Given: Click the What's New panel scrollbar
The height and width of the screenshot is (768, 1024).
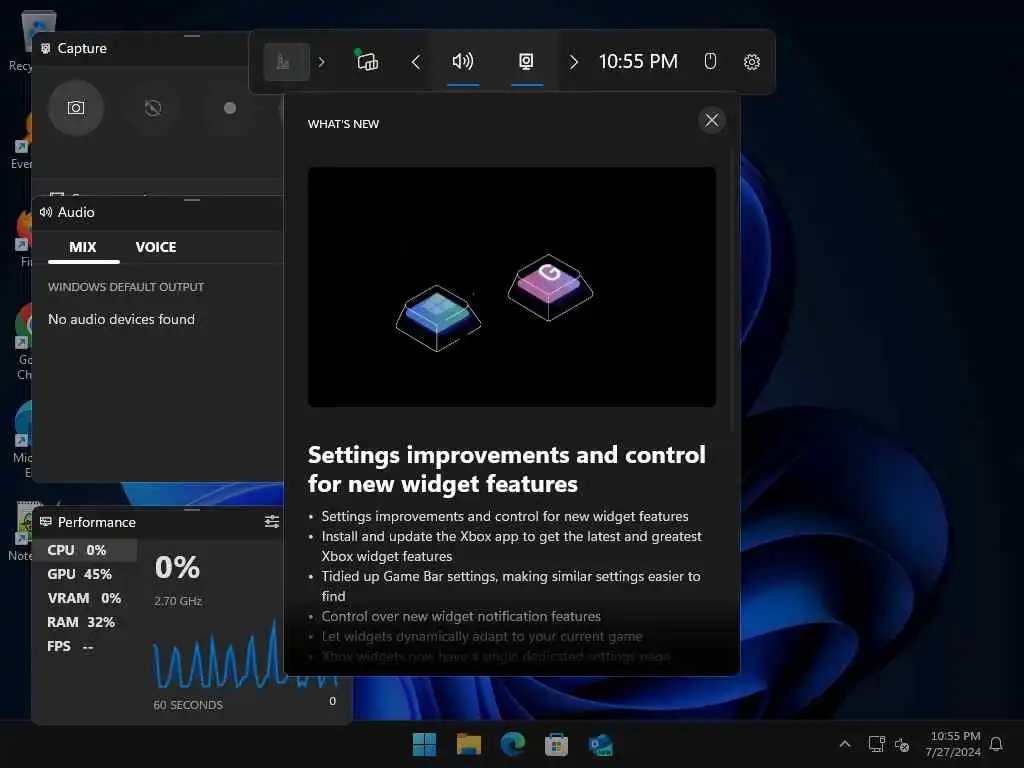Looking at the screenshot, I should tap(732, 291).
